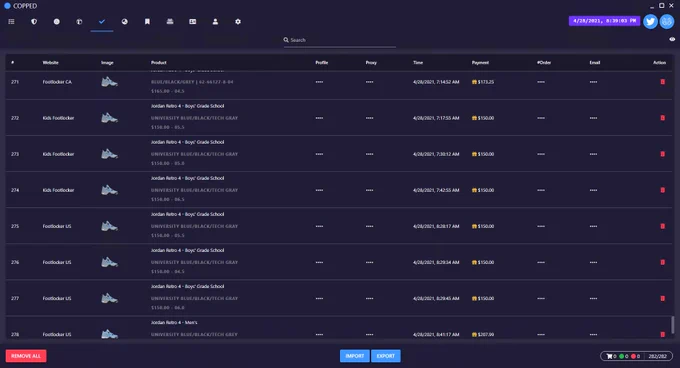Screen dimensions: 680x368
Task: Open the user account tab
Action: tap(215, 22)
